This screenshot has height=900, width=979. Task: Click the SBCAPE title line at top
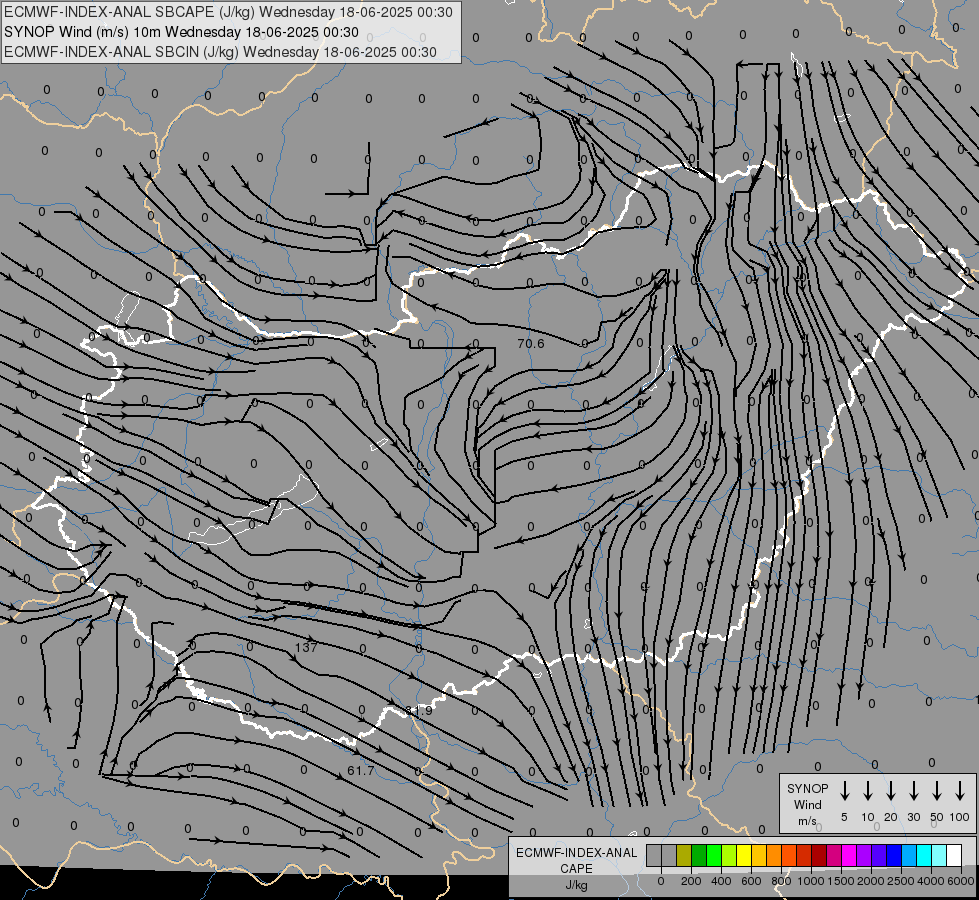coord(229,12)
